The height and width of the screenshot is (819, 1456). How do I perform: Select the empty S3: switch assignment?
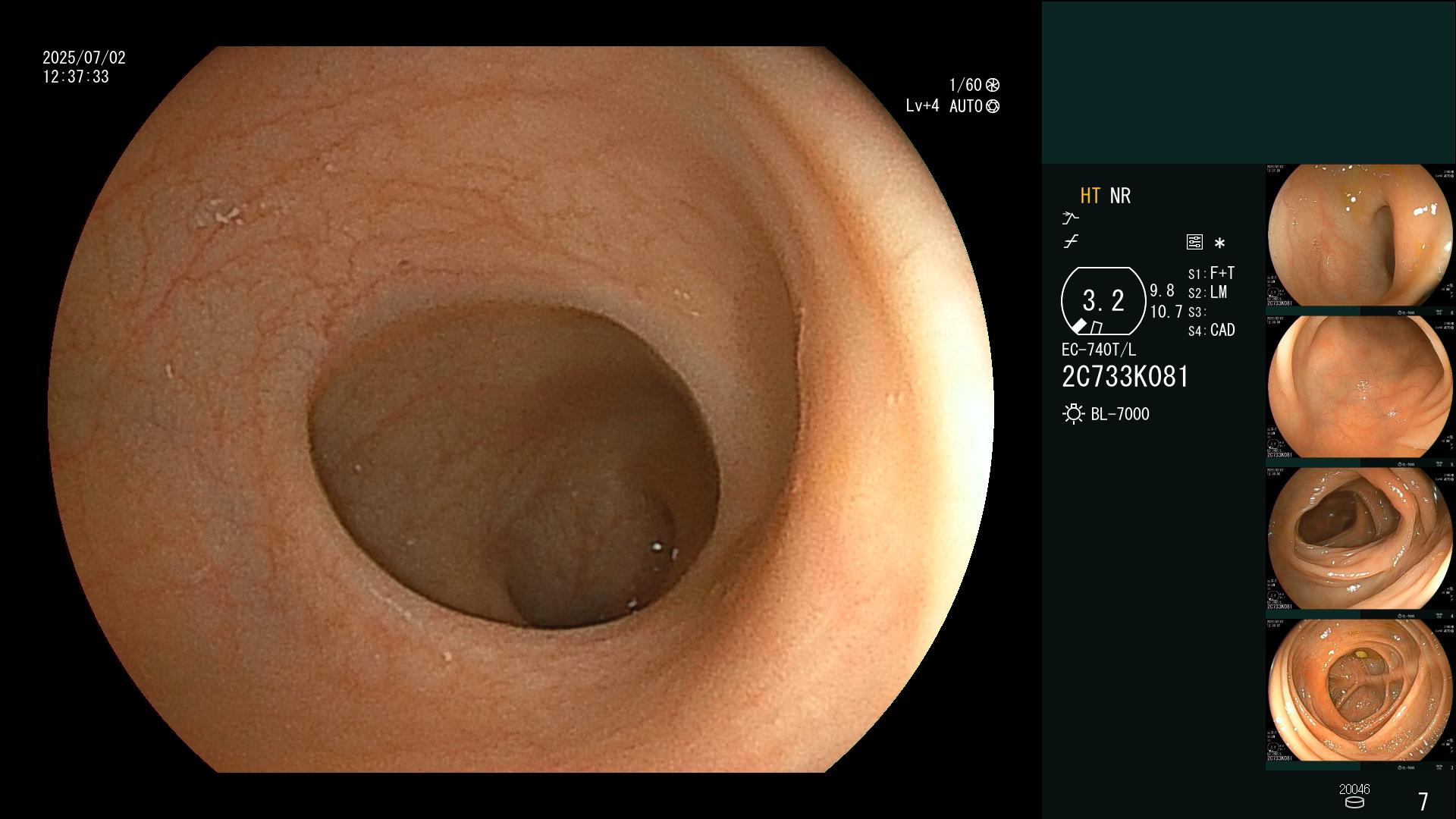(x=1197, y=312)
